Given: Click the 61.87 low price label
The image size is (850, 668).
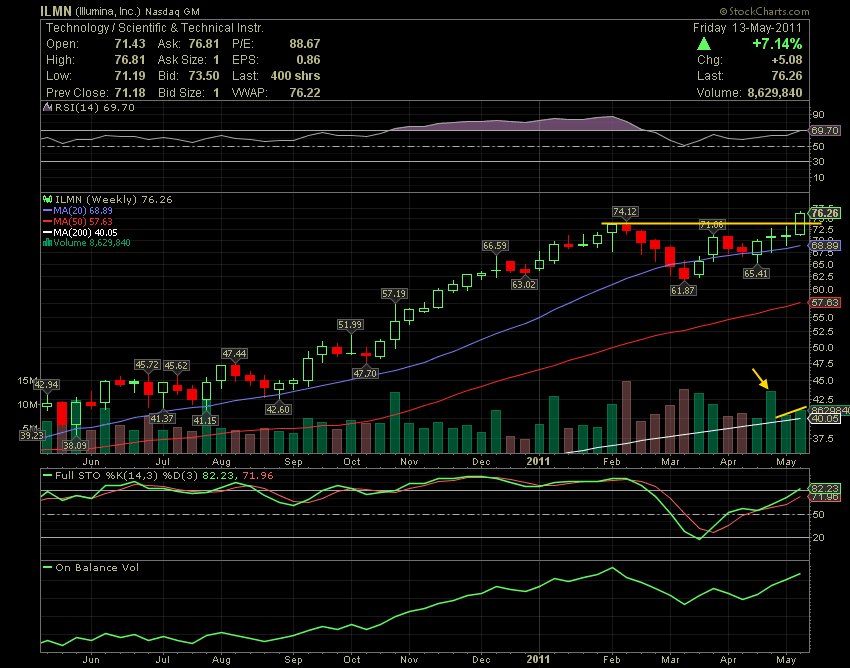Looking at the screenshot, I should 683,291.
